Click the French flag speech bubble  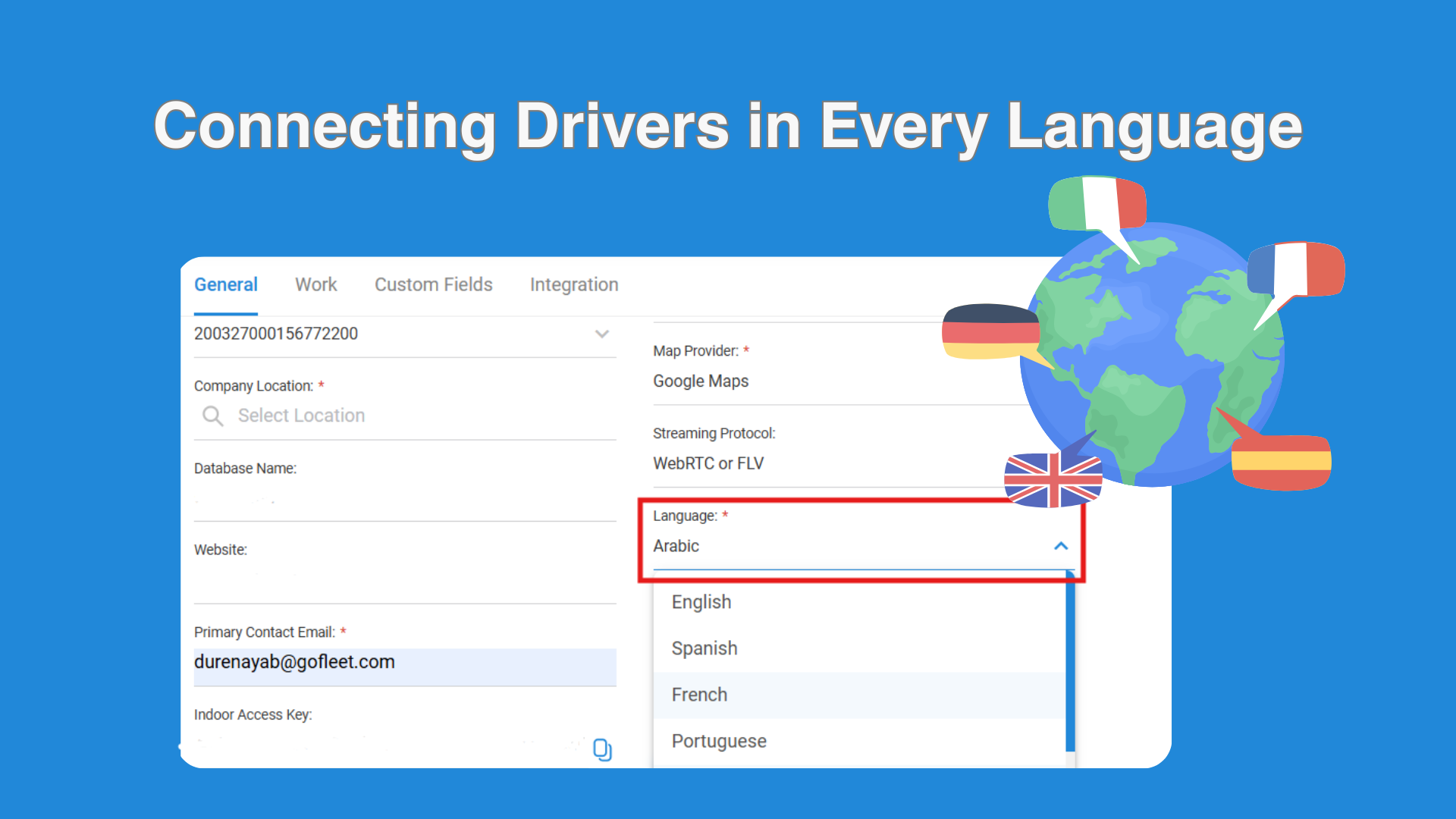click(1296, 269)
